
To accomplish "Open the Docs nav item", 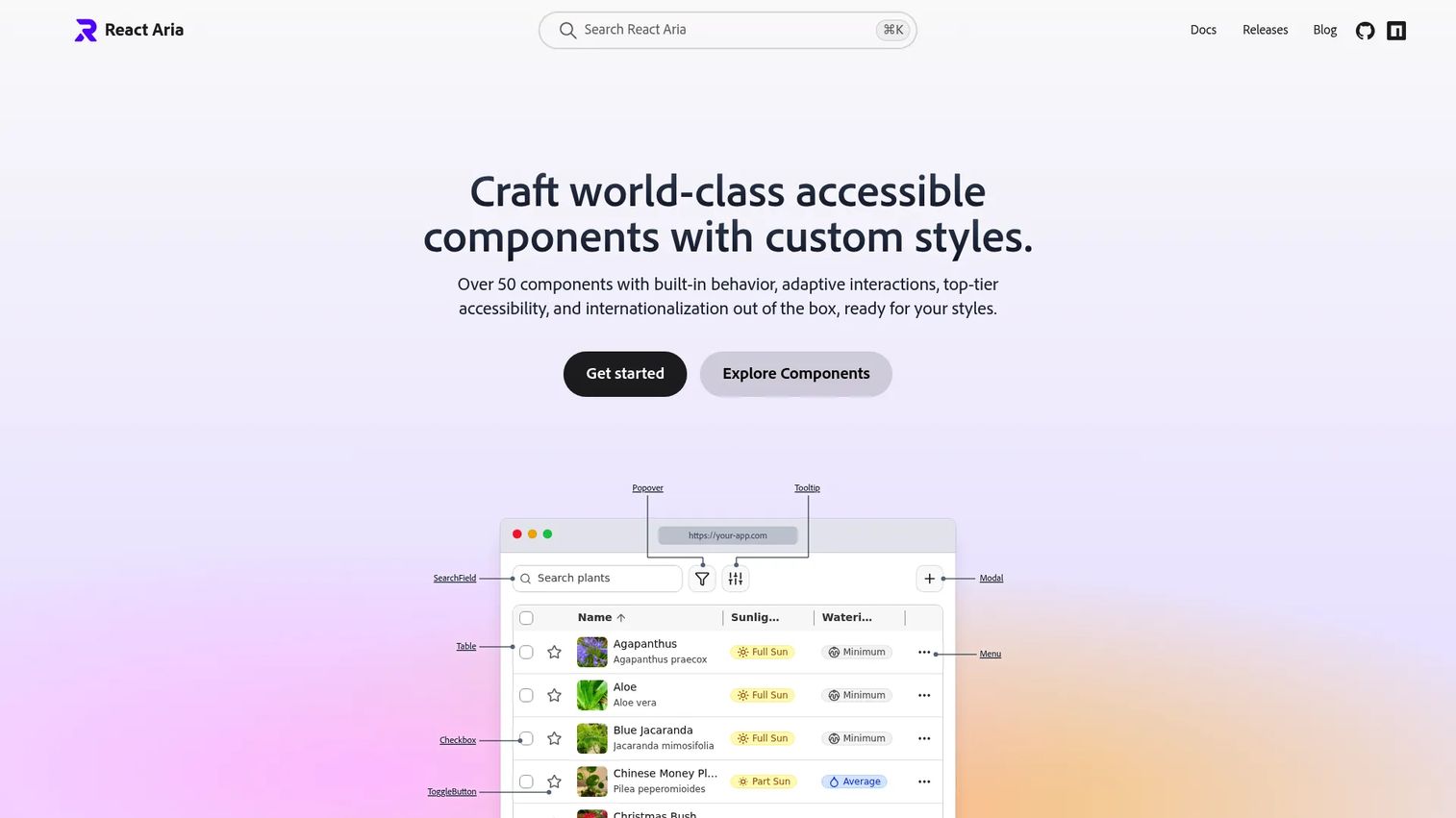I will tap(1203, 30).
